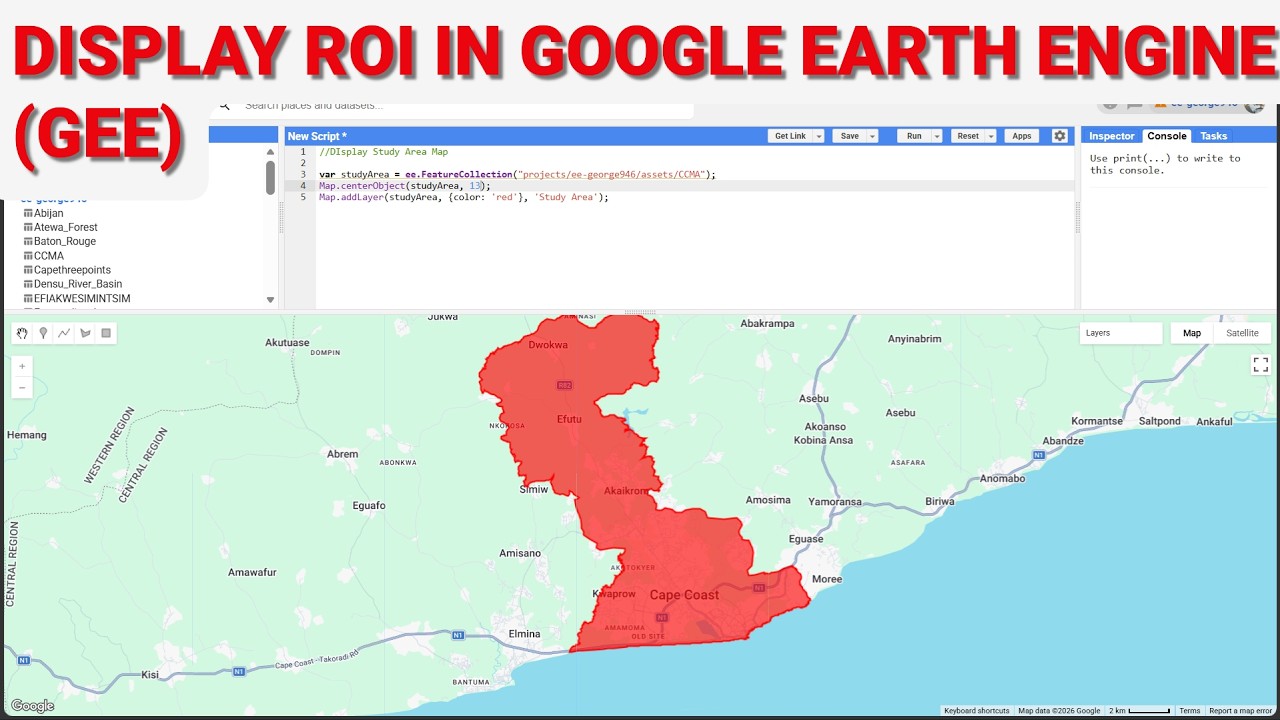1280x720 pixels.
Task: Open script settings gear icon
Action: (x=1060, y=136)
